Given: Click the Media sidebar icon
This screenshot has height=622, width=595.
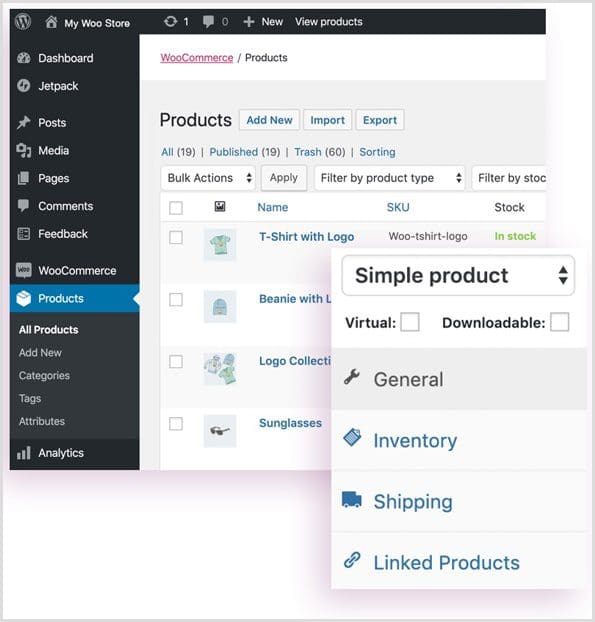Looking at the screenshot, I should [24, 150].
